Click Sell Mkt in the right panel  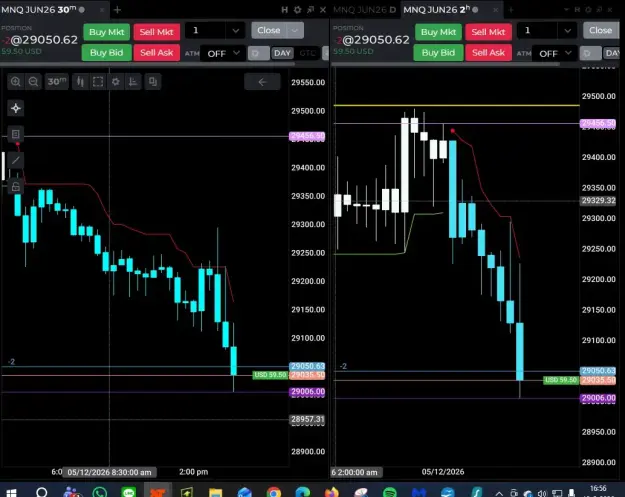488,32
